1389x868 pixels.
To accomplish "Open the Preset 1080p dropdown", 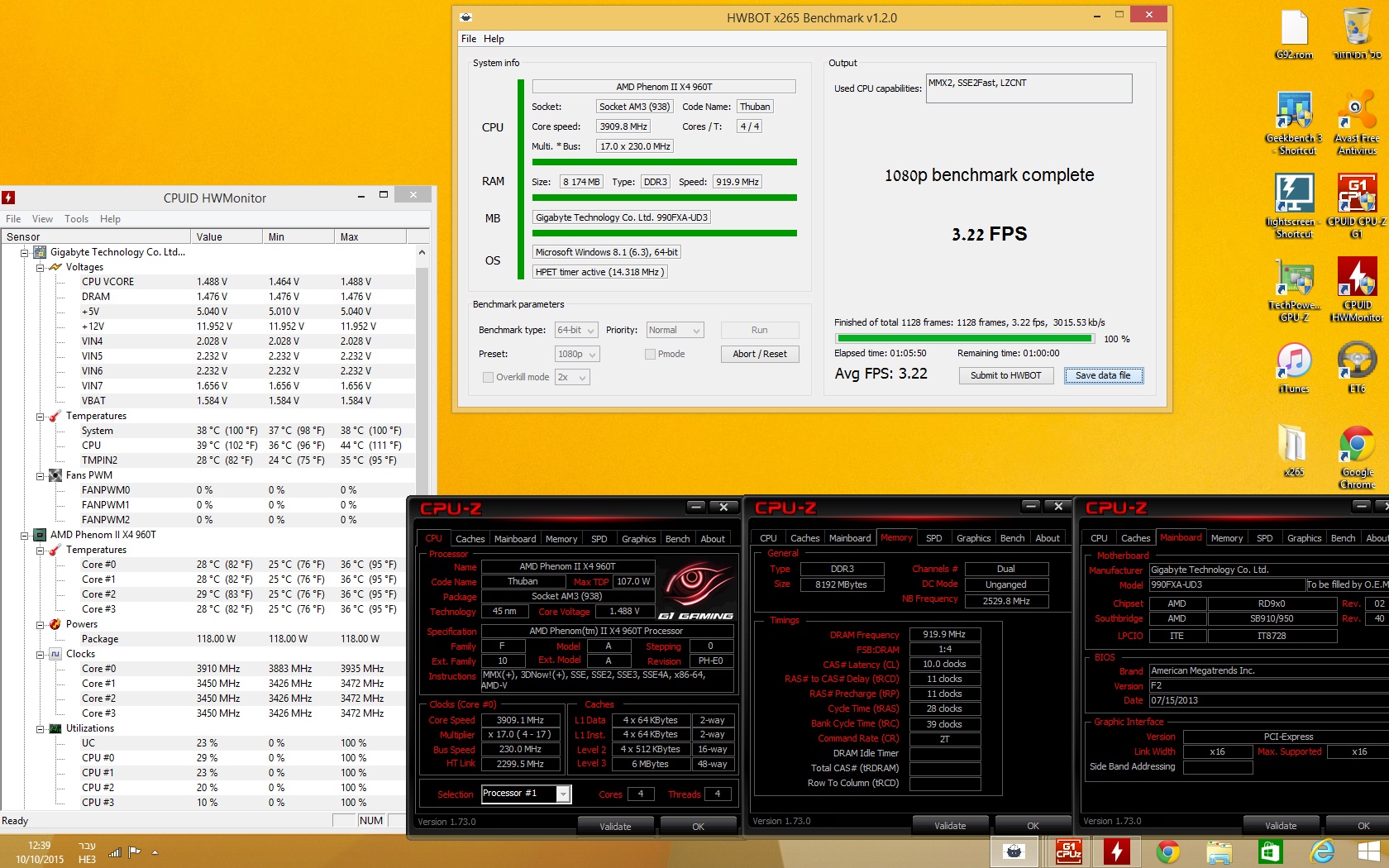I will (577, 354).
